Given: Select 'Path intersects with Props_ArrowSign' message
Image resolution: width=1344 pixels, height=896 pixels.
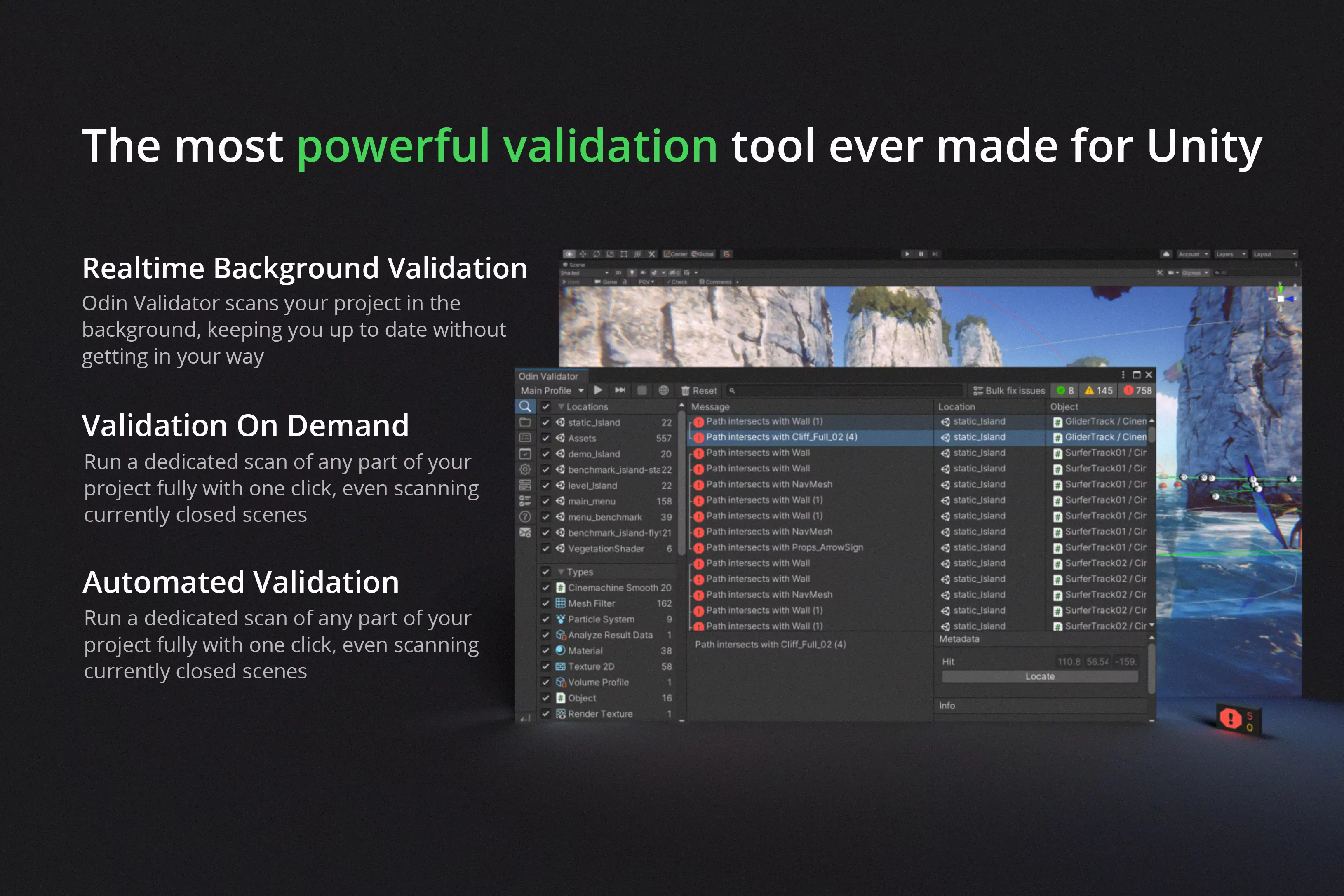Looking at the screenshot, I should click(x=785, y=547).
